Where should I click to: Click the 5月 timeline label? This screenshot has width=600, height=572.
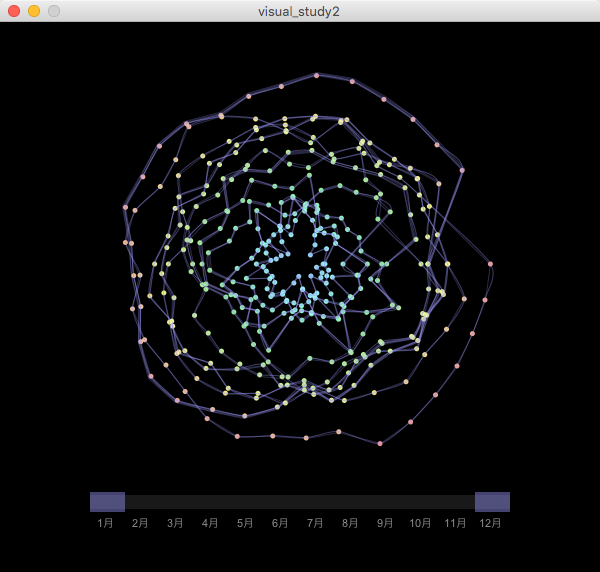[245, 523]
